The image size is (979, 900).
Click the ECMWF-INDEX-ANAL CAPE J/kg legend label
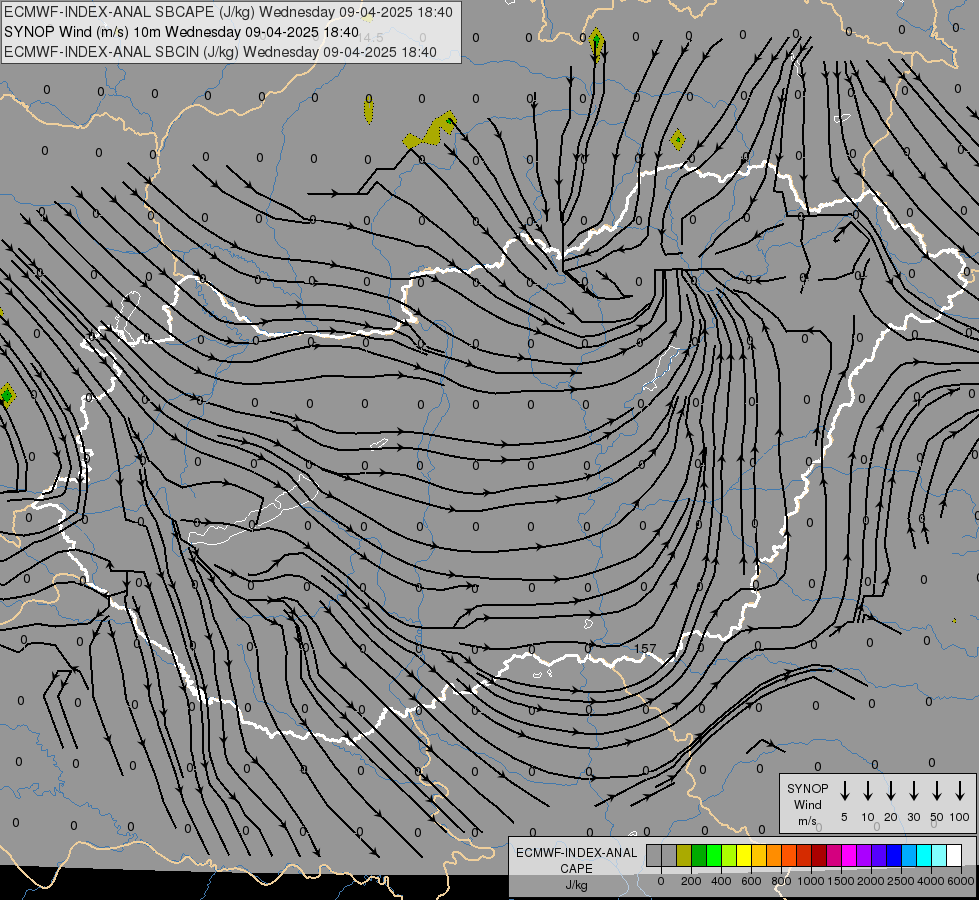tap(576, 868)
